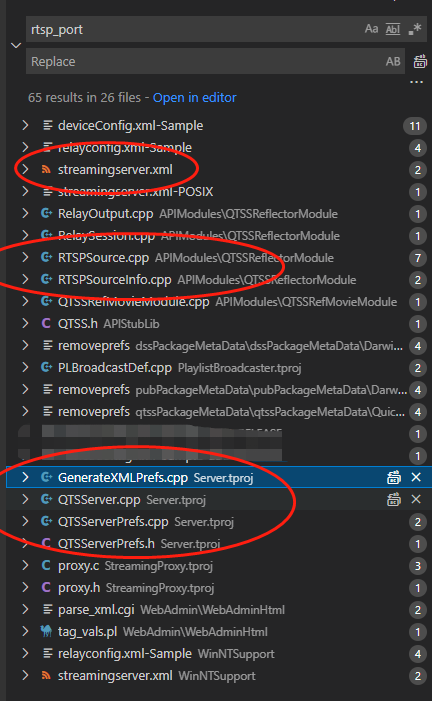Toggle Match Whole Word option
This screenshot has width=432, height=701.
pyautogui.click(x=393, y=30)
